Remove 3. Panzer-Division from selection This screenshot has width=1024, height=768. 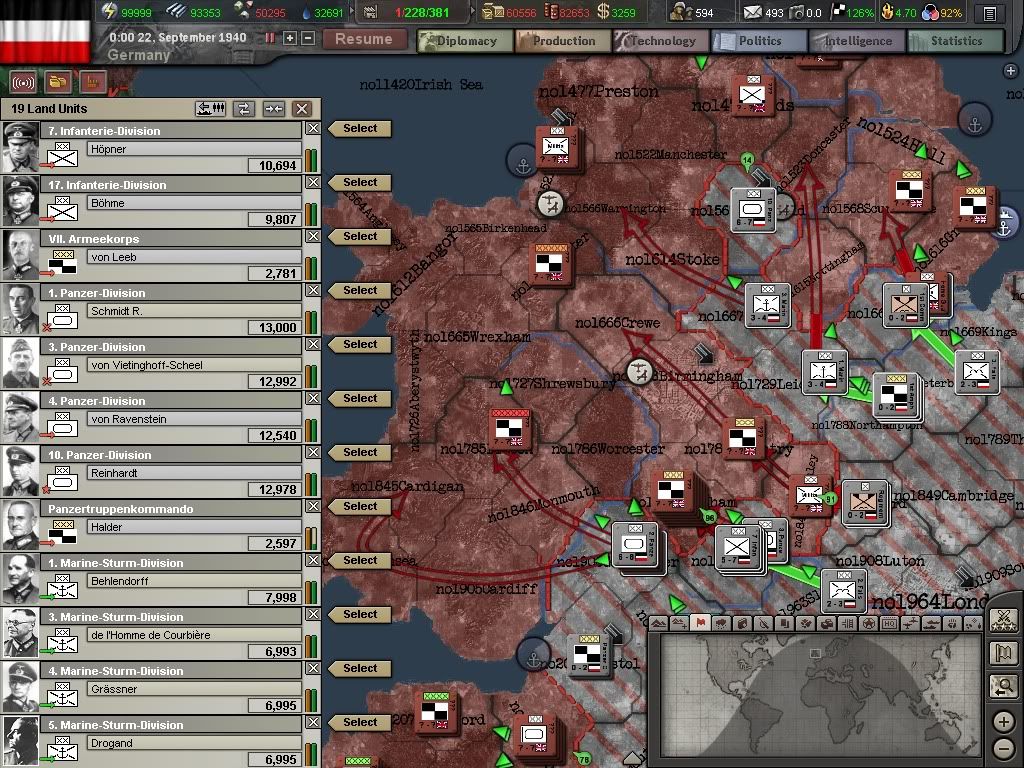click(x=313, y=345)
